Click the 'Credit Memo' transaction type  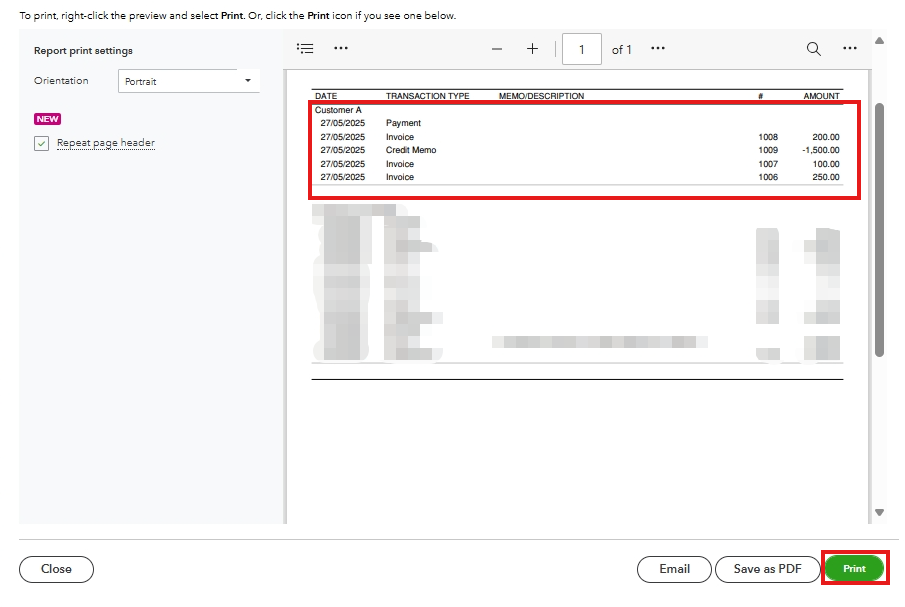[x=411, y=150]
